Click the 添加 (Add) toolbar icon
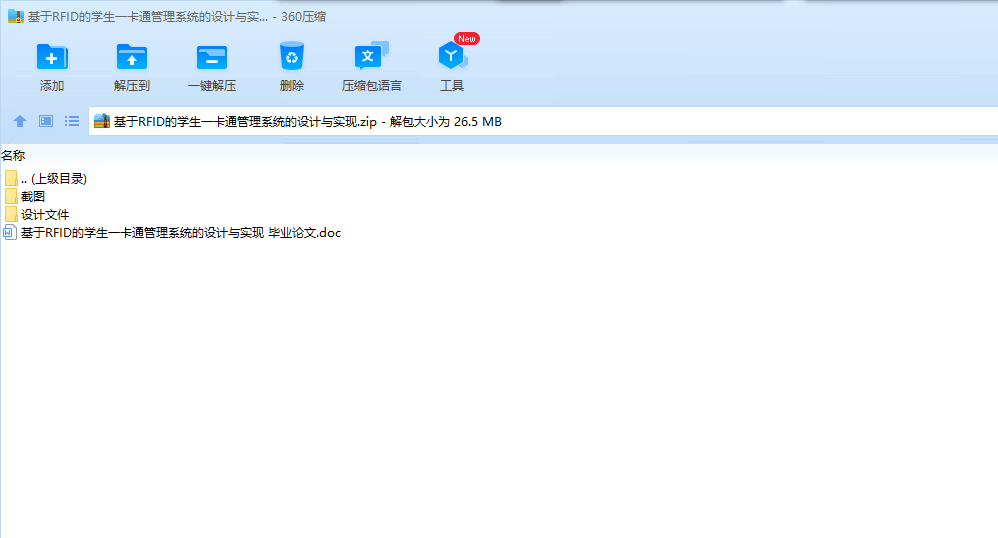This screenshot has height=538, width=998. (52, 57)
